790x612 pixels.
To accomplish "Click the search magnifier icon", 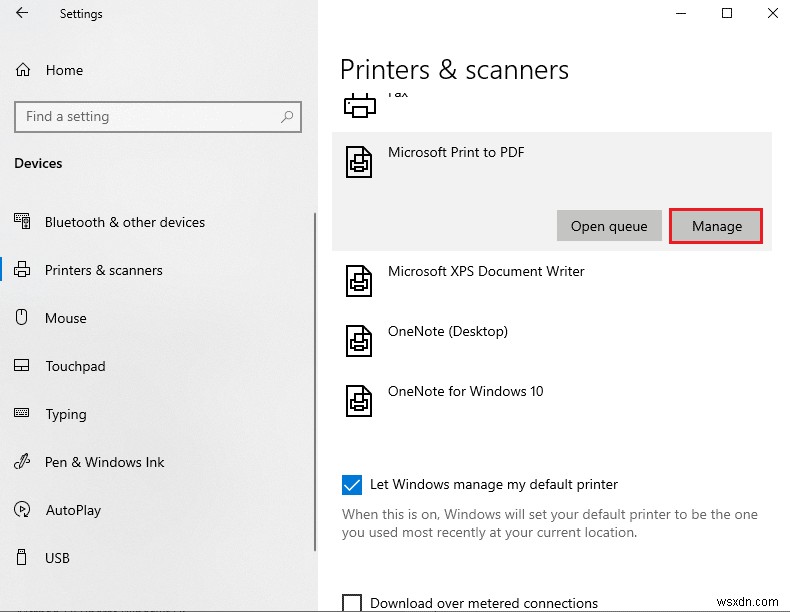I will coord(287,117).
